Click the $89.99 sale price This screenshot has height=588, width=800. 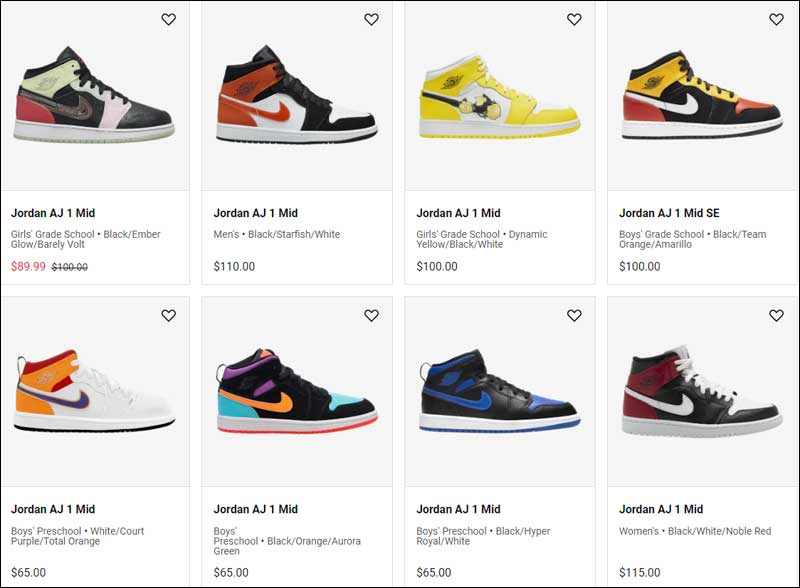(x=29, y=266)
